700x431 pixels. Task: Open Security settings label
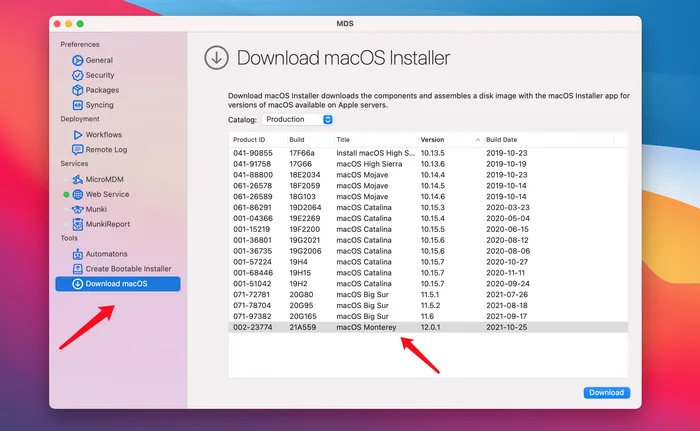[x=100, y=75]
